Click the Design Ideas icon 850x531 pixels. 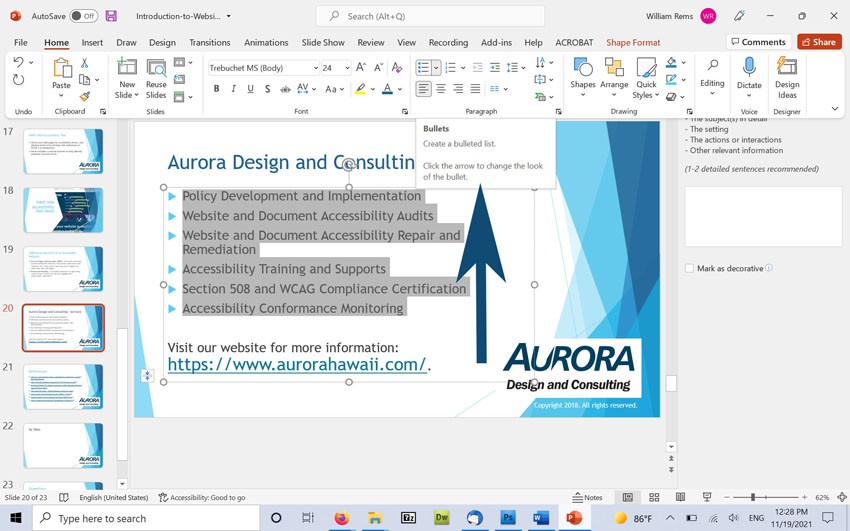(x=787, y=67)
